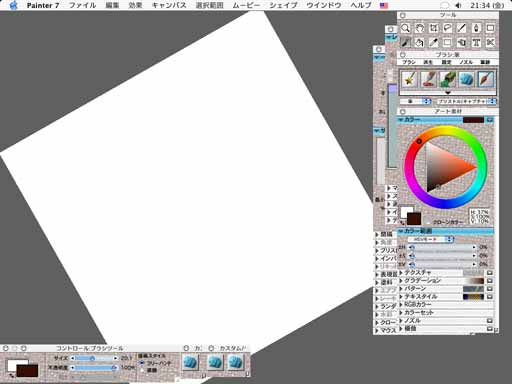The width and height of the screenshot is (512, 384).
Task: Choose the green marker brush thumbnail
Action: click(448, 80)
